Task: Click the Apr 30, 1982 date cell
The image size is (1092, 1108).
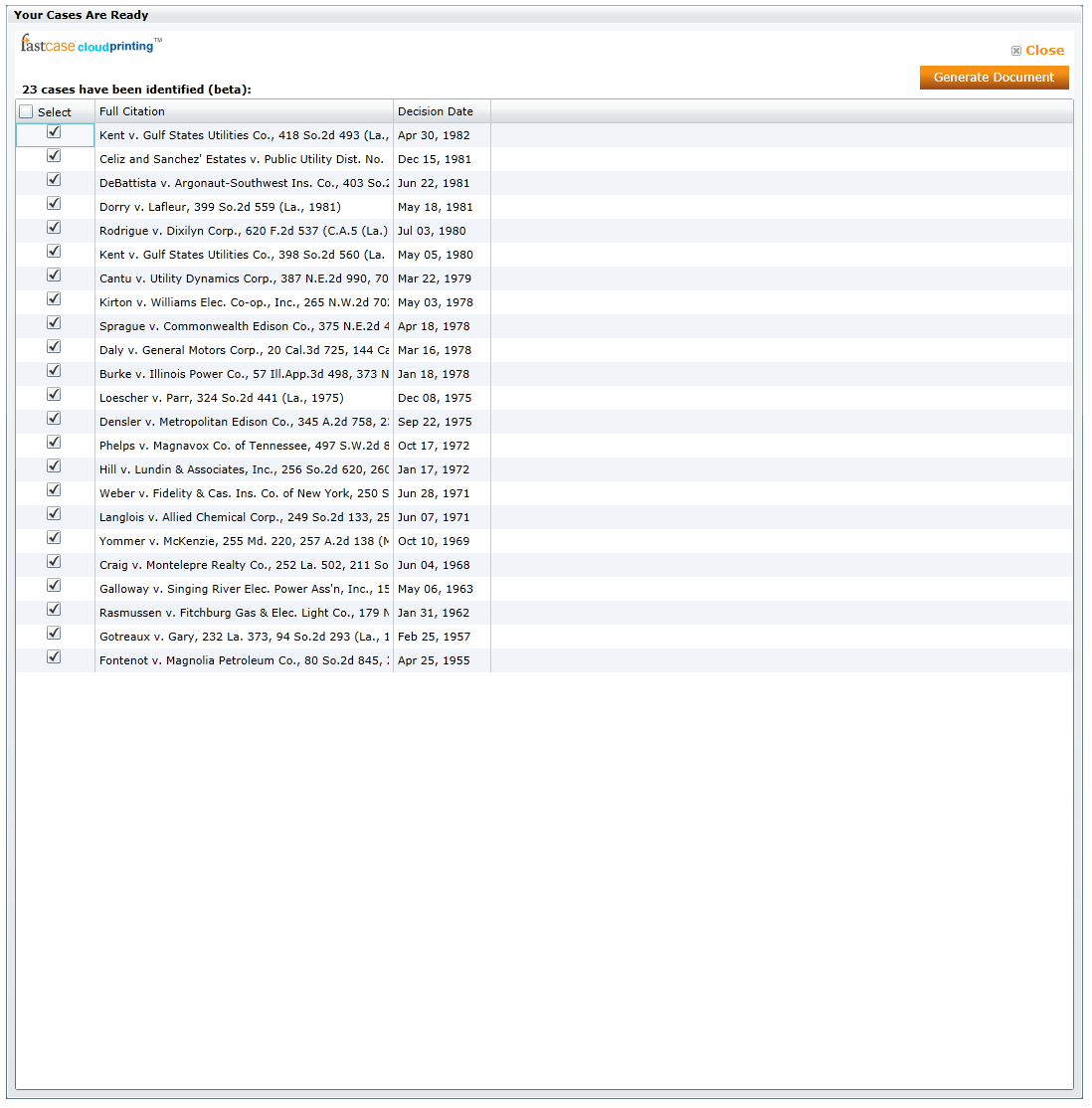Action: pyautogui.click(x=442, y=135)
